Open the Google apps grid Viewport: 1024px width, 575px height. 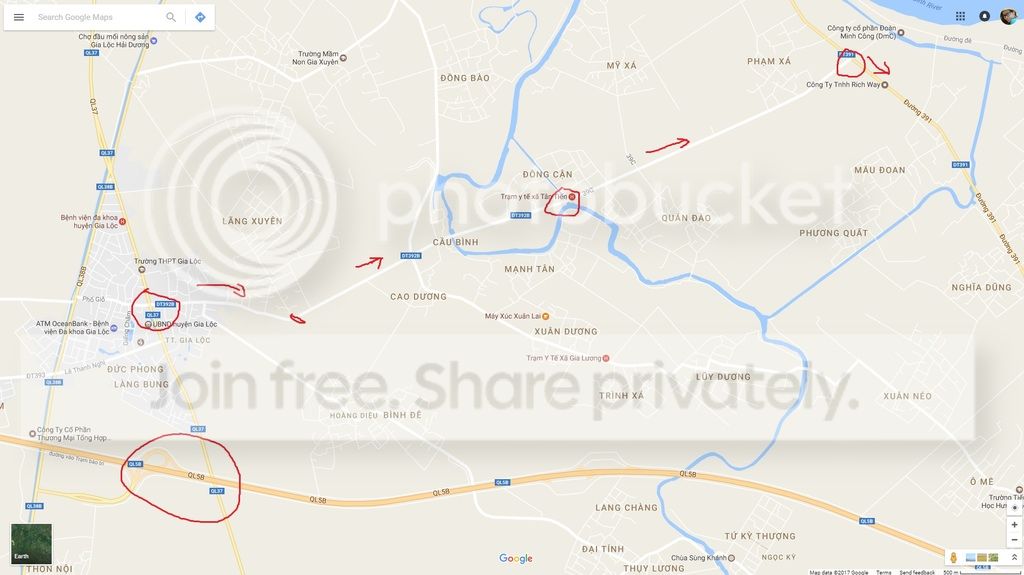(x=960, y=16)
